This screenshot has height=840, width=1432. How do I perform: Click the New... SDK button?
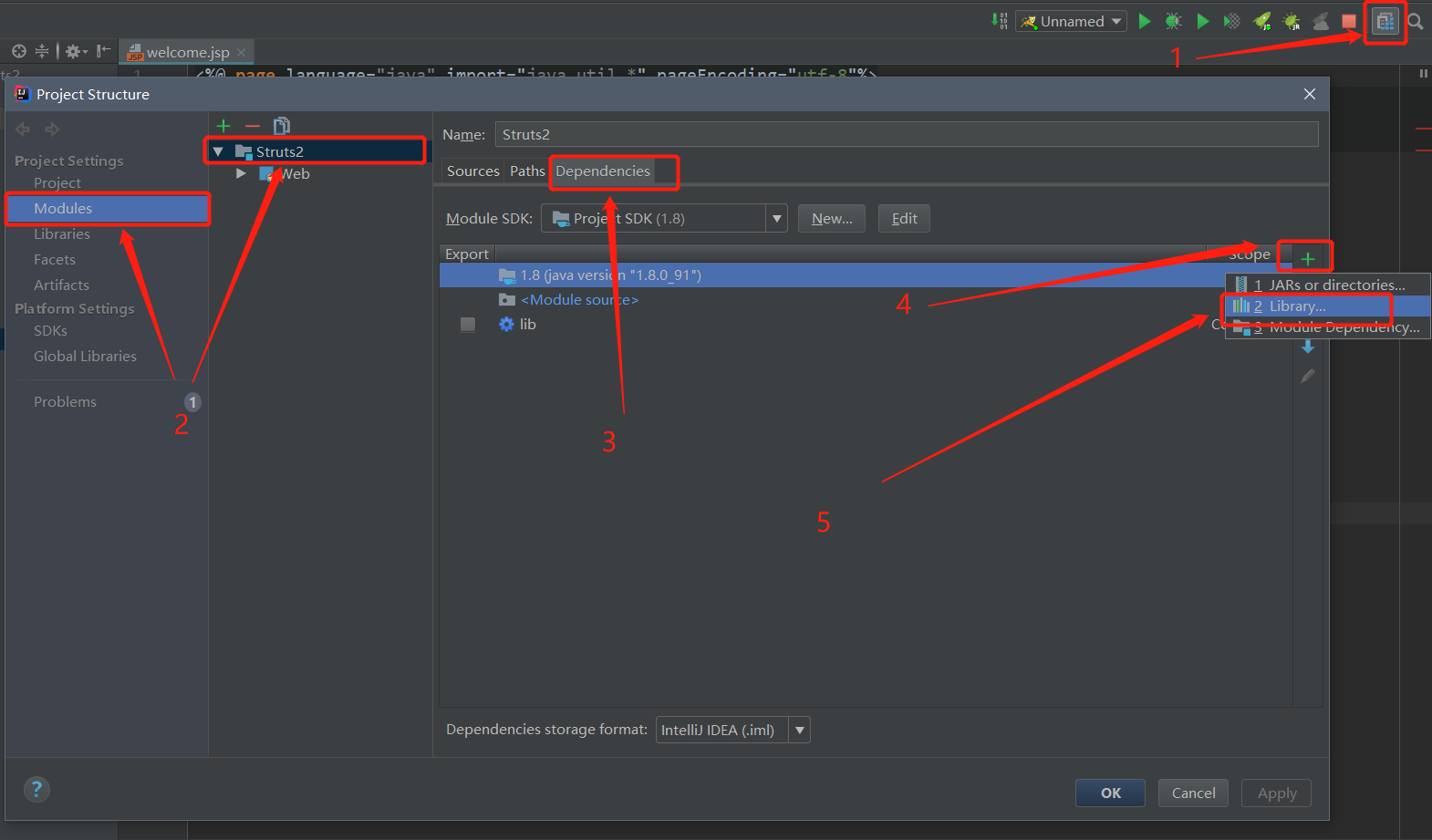(x=832, y=218)
